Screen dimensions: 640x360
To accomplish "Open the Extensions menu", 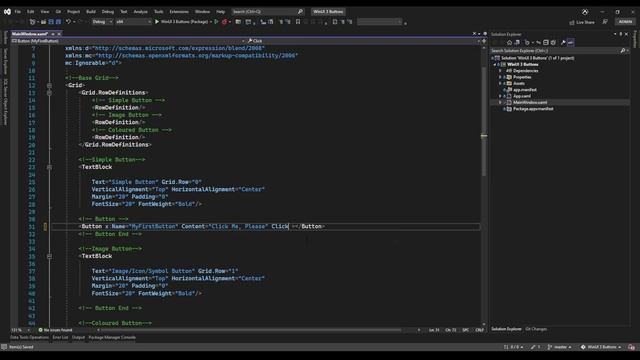I will (x=179, y=11).
